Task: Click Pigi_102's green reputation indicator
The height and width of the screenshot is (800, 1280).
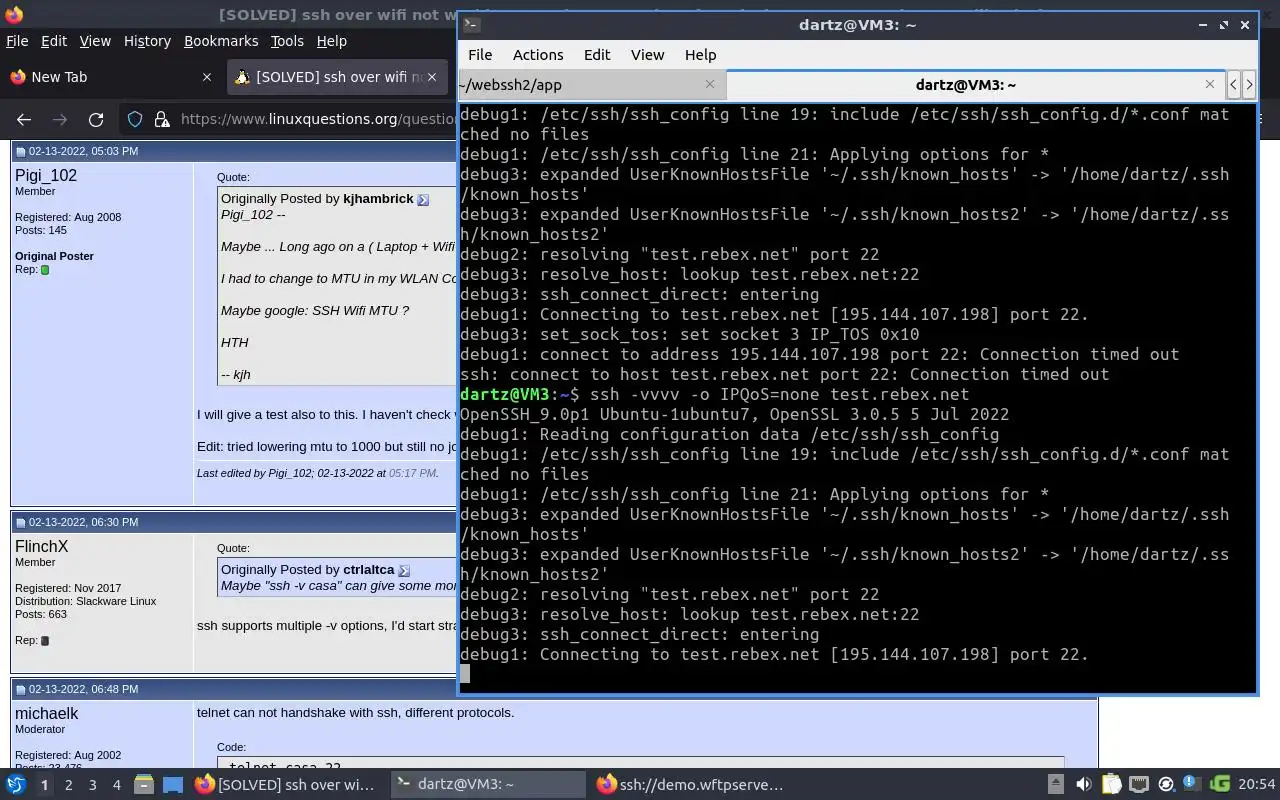Action: (x=44, y=270)
